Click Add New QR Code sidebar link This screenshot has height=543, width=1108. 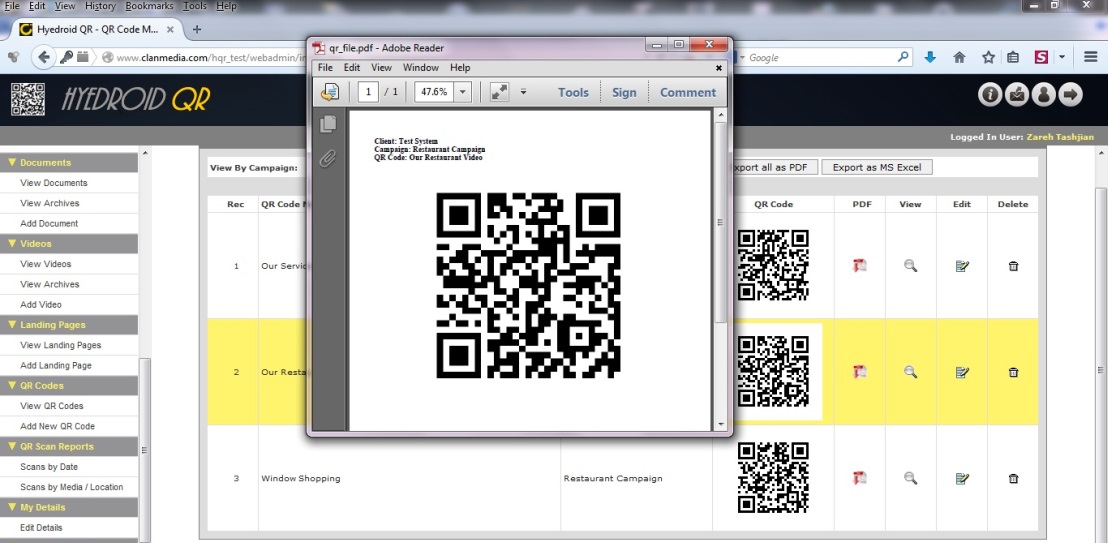[57, 426]
